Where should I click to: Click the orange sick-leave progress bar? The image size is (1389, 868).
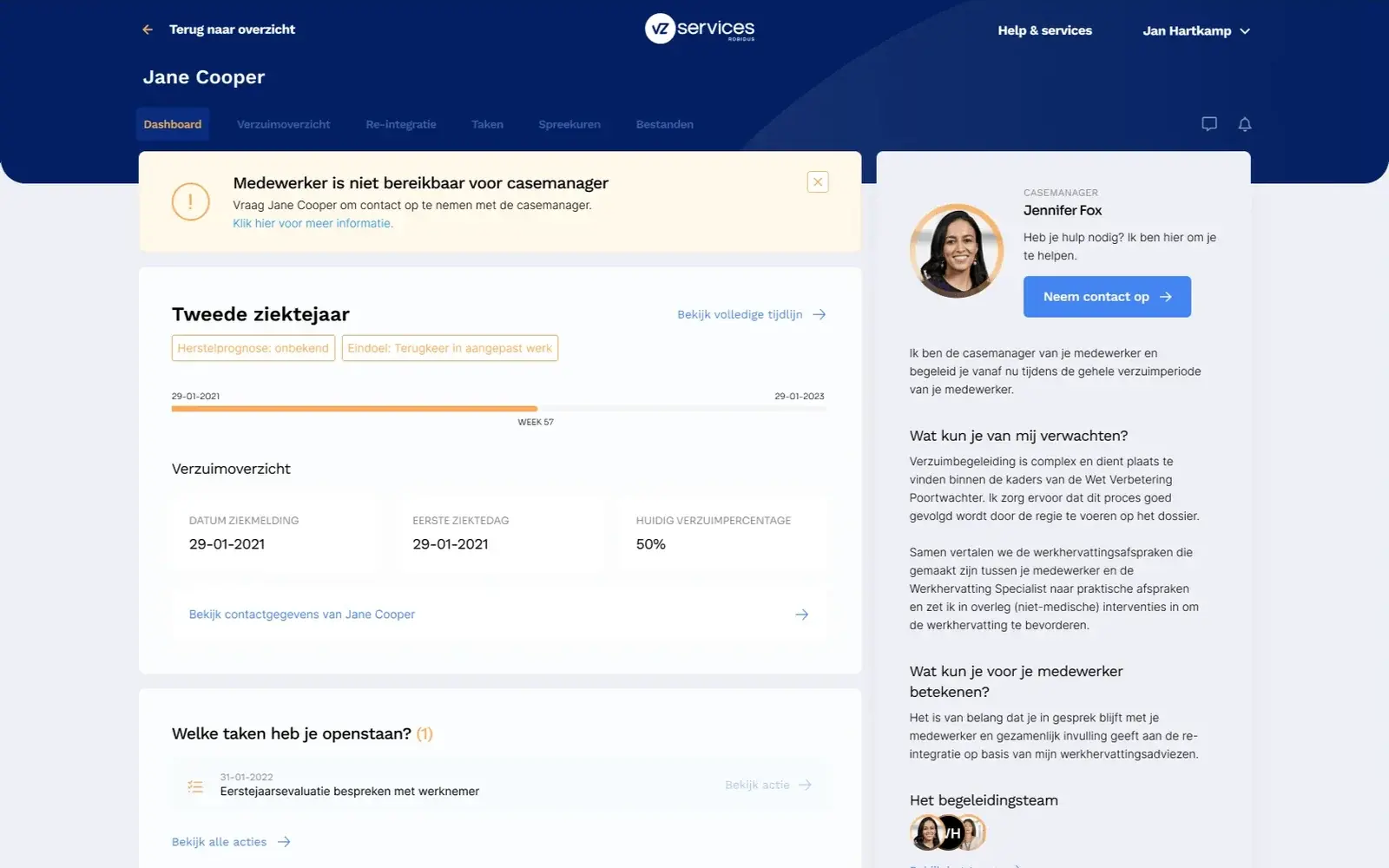354,408
